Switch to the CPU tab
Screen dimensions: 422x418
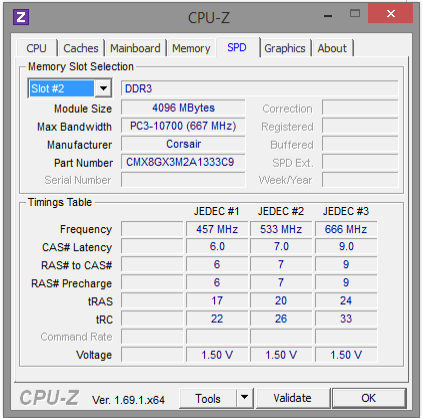click(36, 48)
